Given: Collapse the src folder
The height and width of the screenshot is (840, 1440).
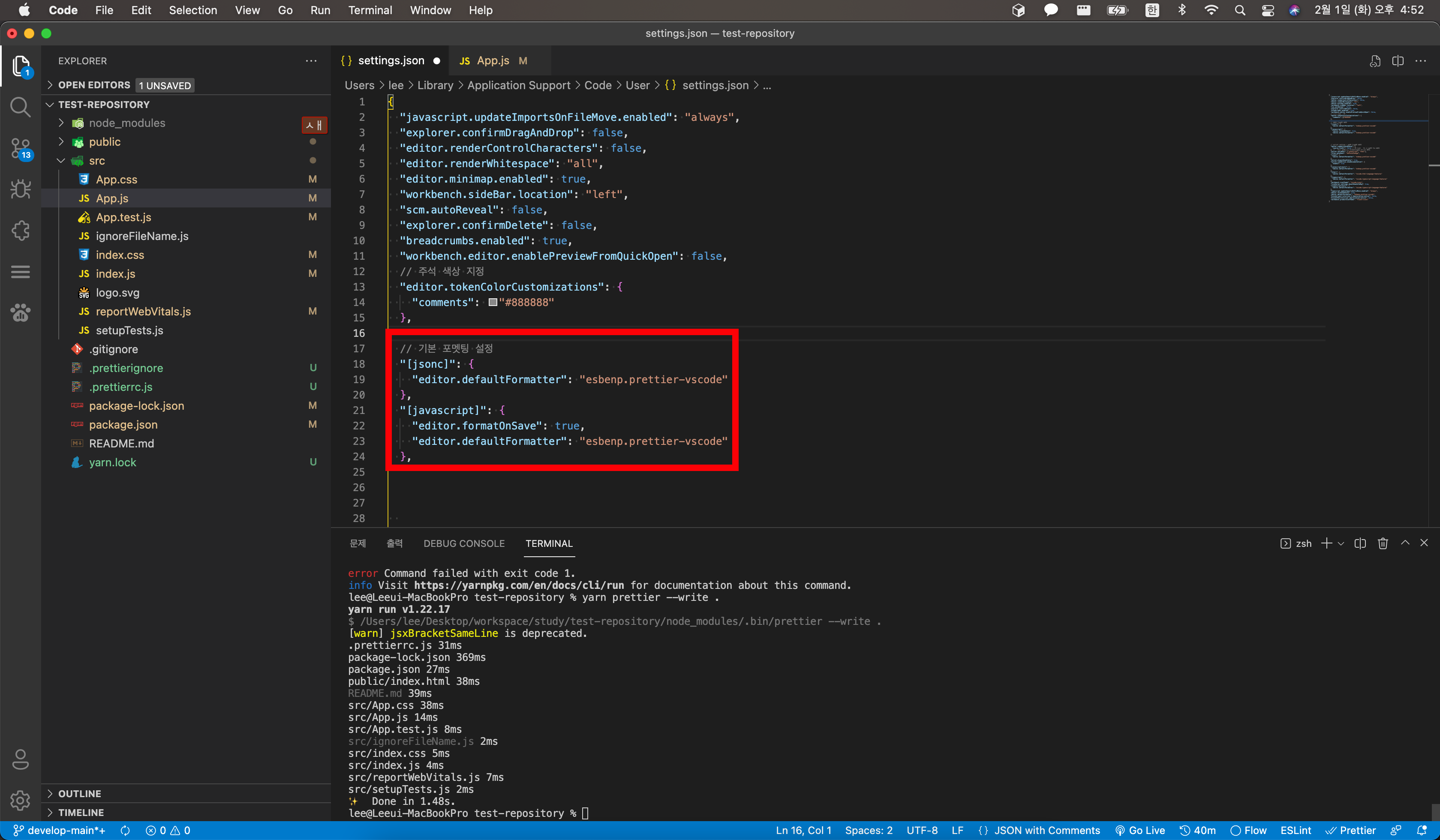Looking at the screenshot, I should click(96, 161).
